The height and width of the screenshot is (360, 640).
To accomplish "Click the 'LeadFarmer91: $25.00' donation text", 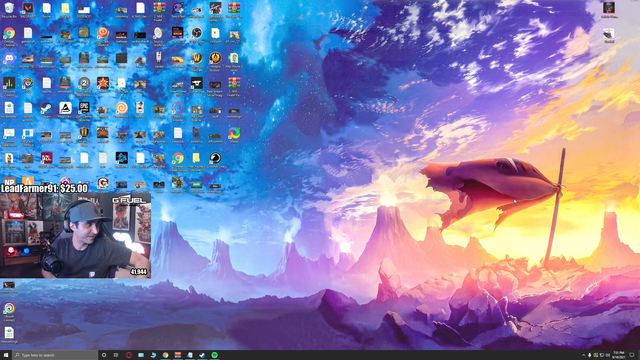I will [x=44, y=189].
